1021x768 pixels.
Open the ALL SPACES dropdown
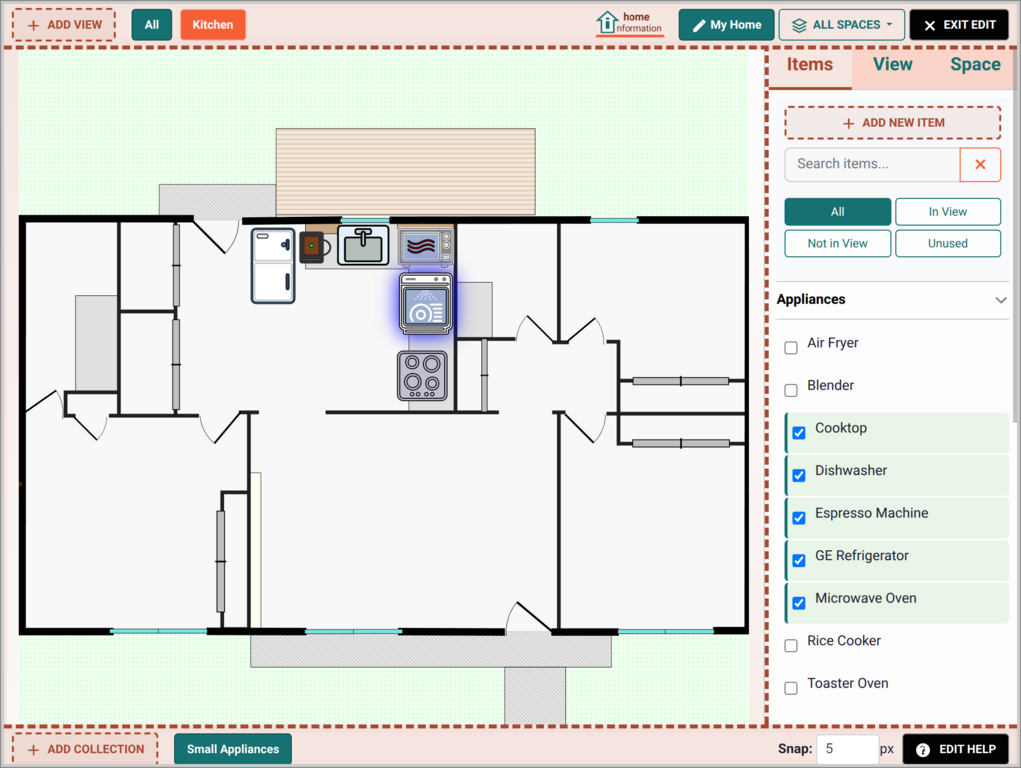(x=841, y=25)
